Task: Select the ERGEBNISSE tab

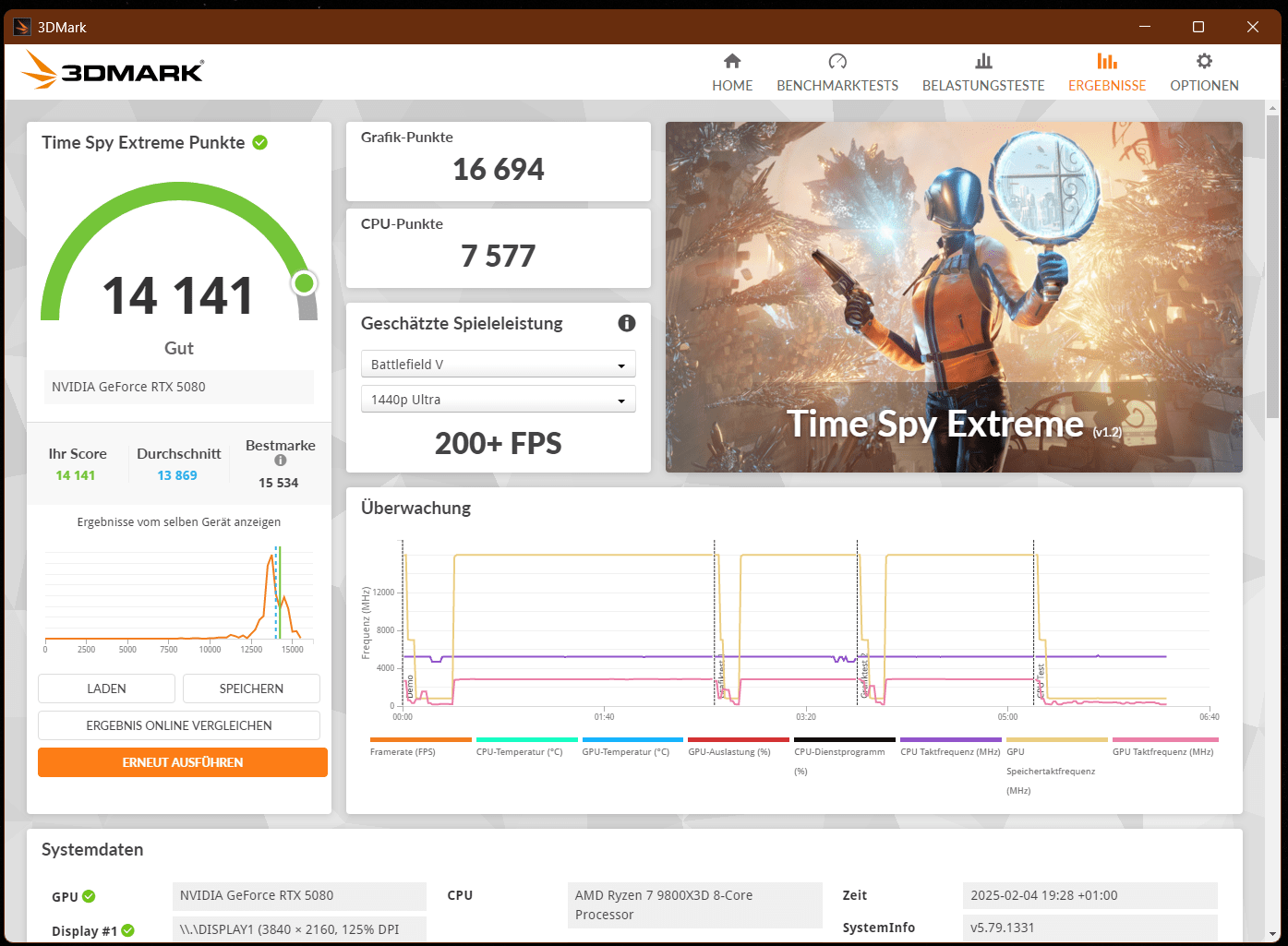Action: coord(1107,73)
